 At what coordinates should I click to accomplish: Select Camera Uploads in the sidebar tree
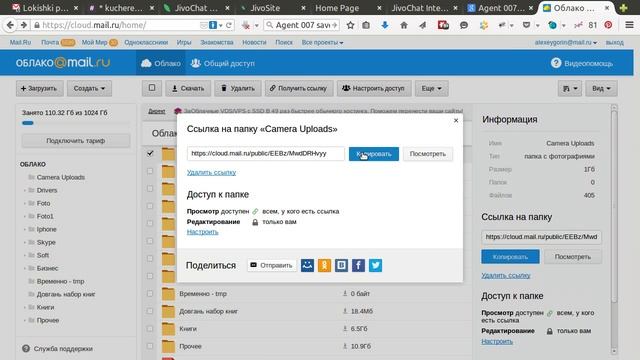tap(61, 178)
